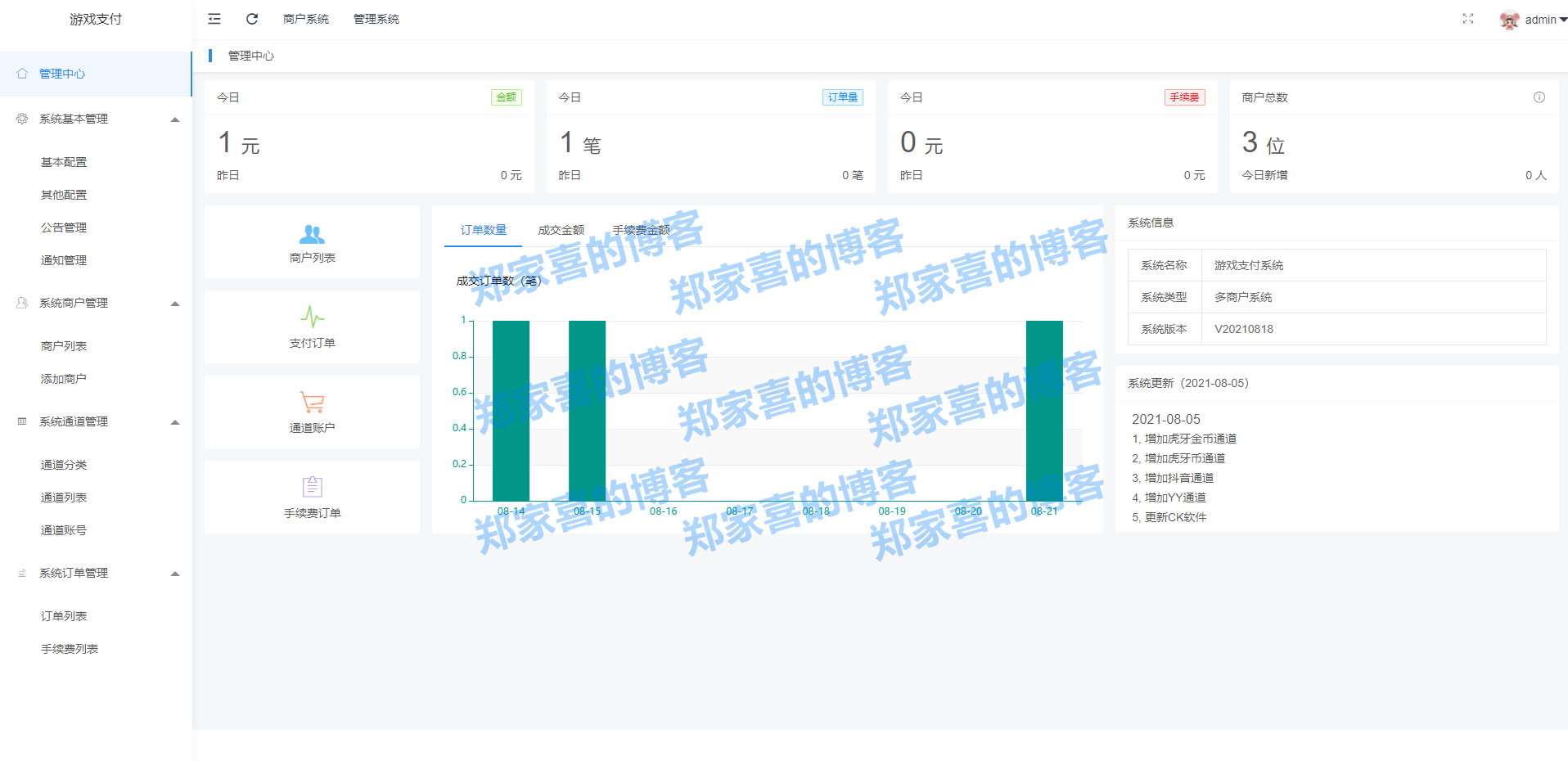Click the red 手续费 tag
This screenshot has width=1568, height=761.
(x=1184, y=97)
